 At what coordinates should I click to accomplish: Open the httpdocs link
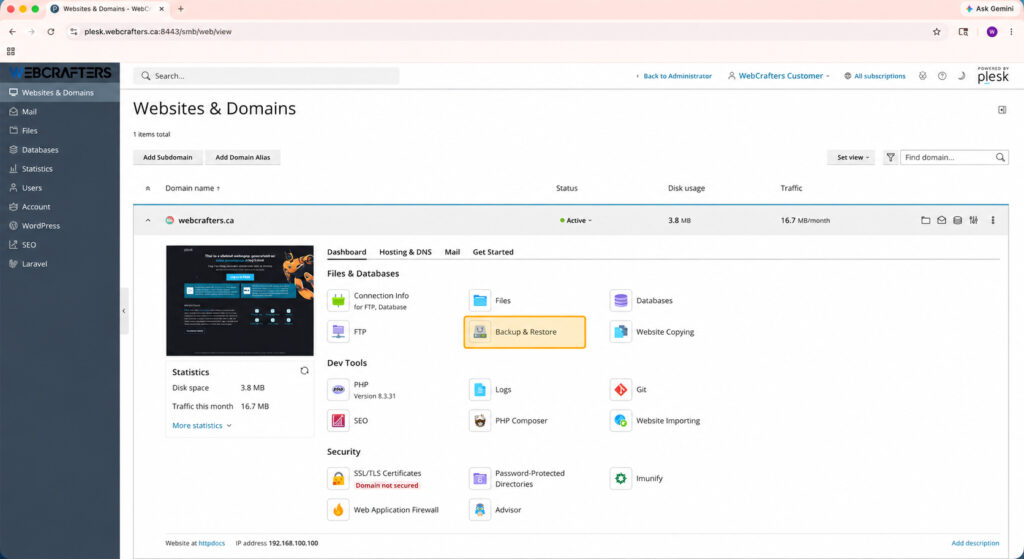(x=212, y=543)
